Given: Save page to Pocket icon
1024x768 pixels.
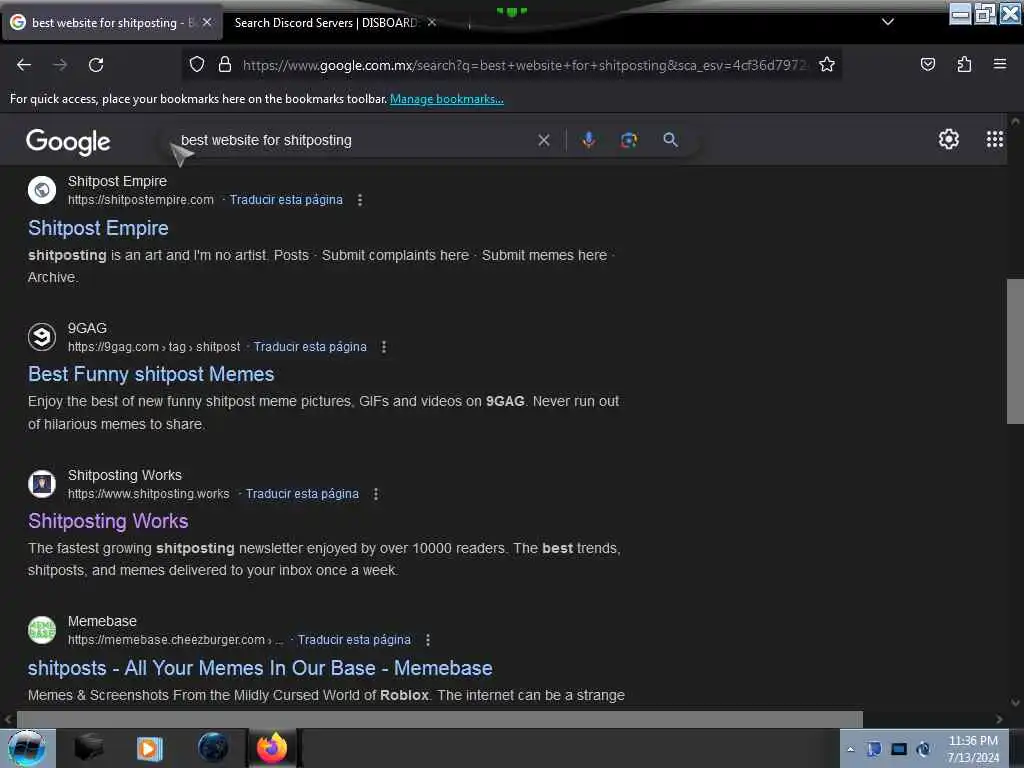Looking at the screenshot, I should [x=928, y=64].
